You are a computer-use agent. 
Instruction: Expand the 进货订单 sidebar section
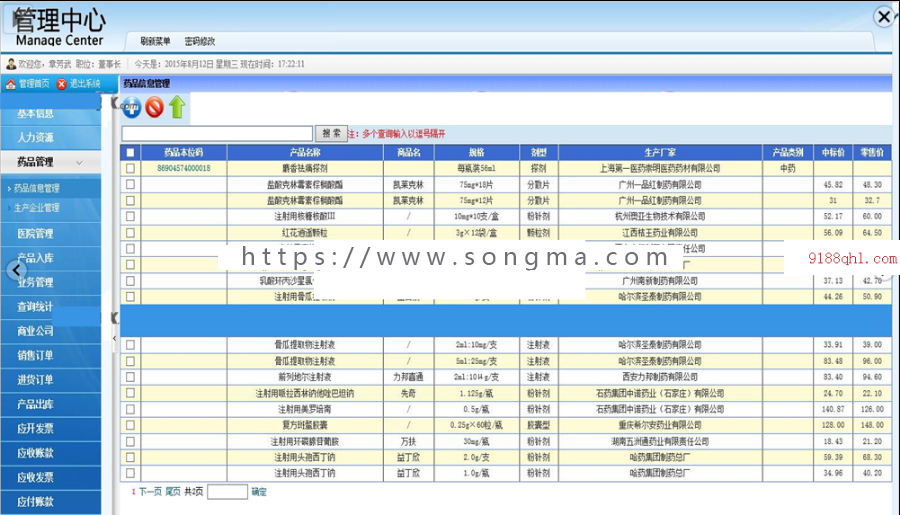click(x=51, y=380)
